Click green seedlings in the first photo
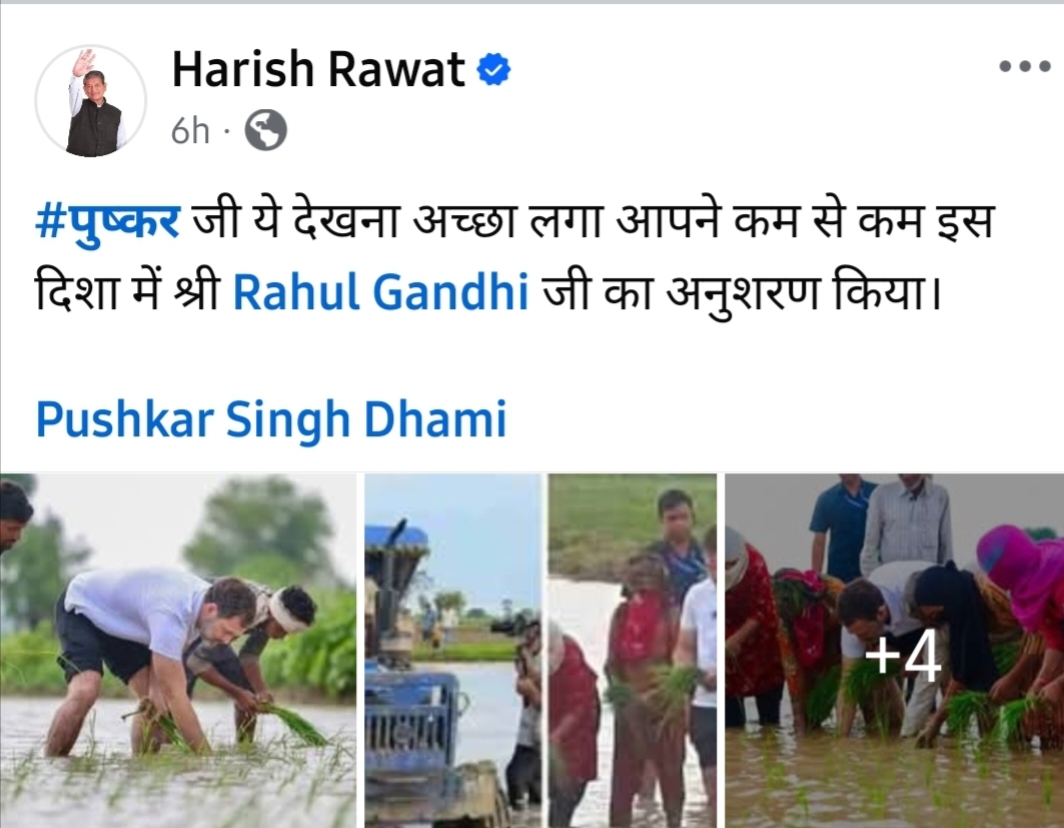 click(293, 723)
